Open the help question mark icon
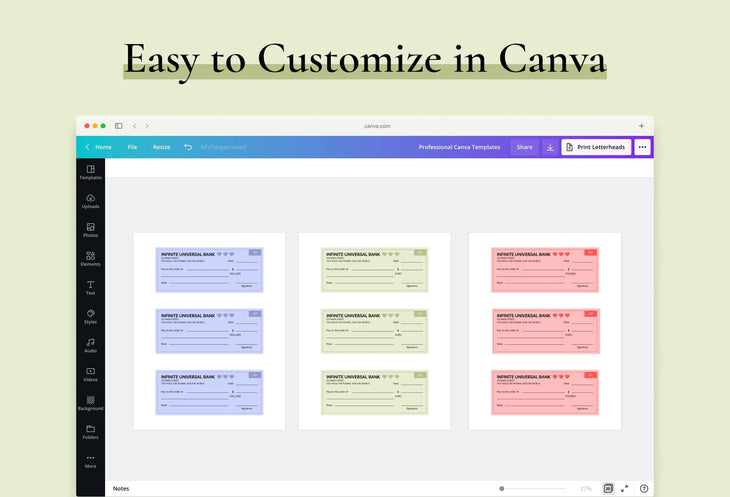Image resolution: width=730 pixels, height=497 pixels. click(644, 488)
